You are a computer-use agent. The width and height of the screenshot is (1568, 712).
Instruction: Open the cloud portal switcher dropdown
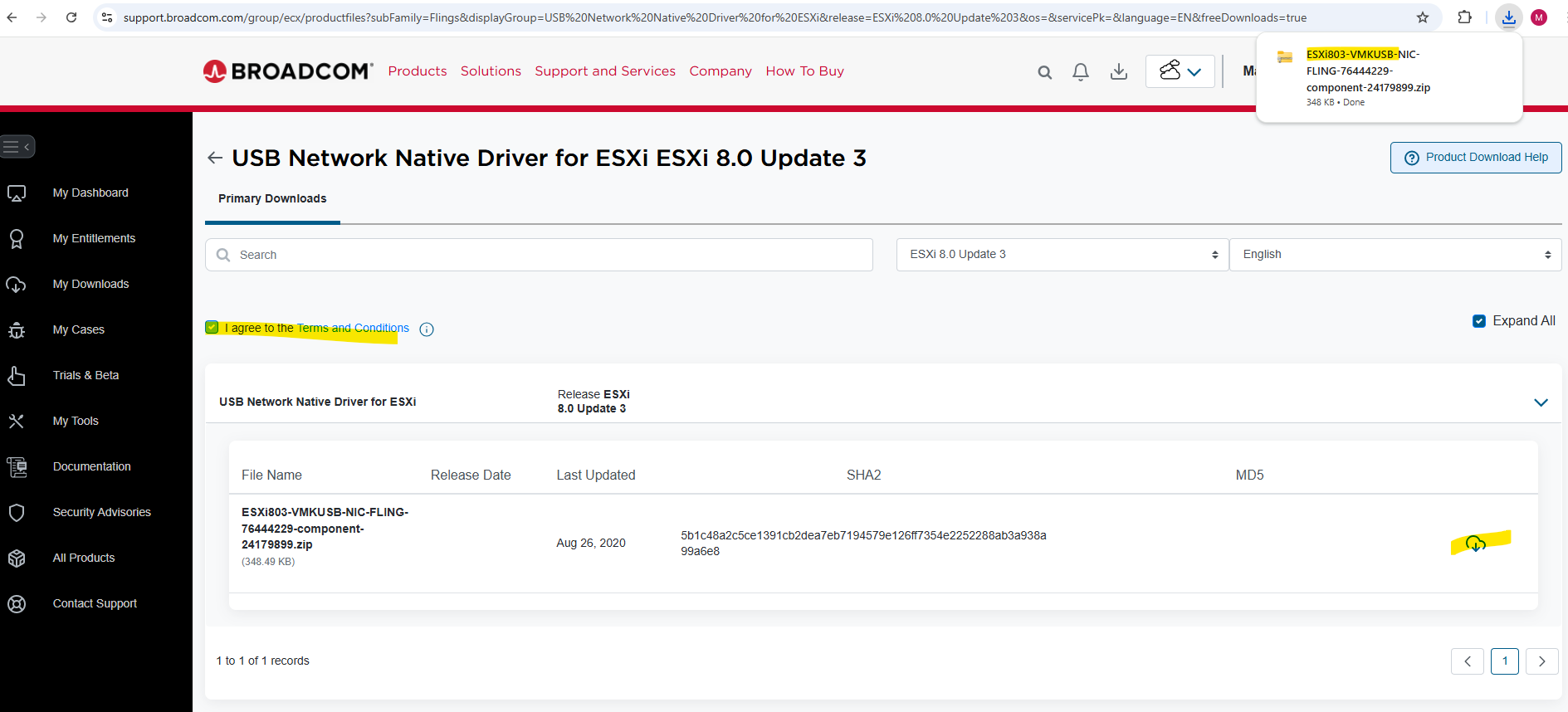tap(1180, 71)
